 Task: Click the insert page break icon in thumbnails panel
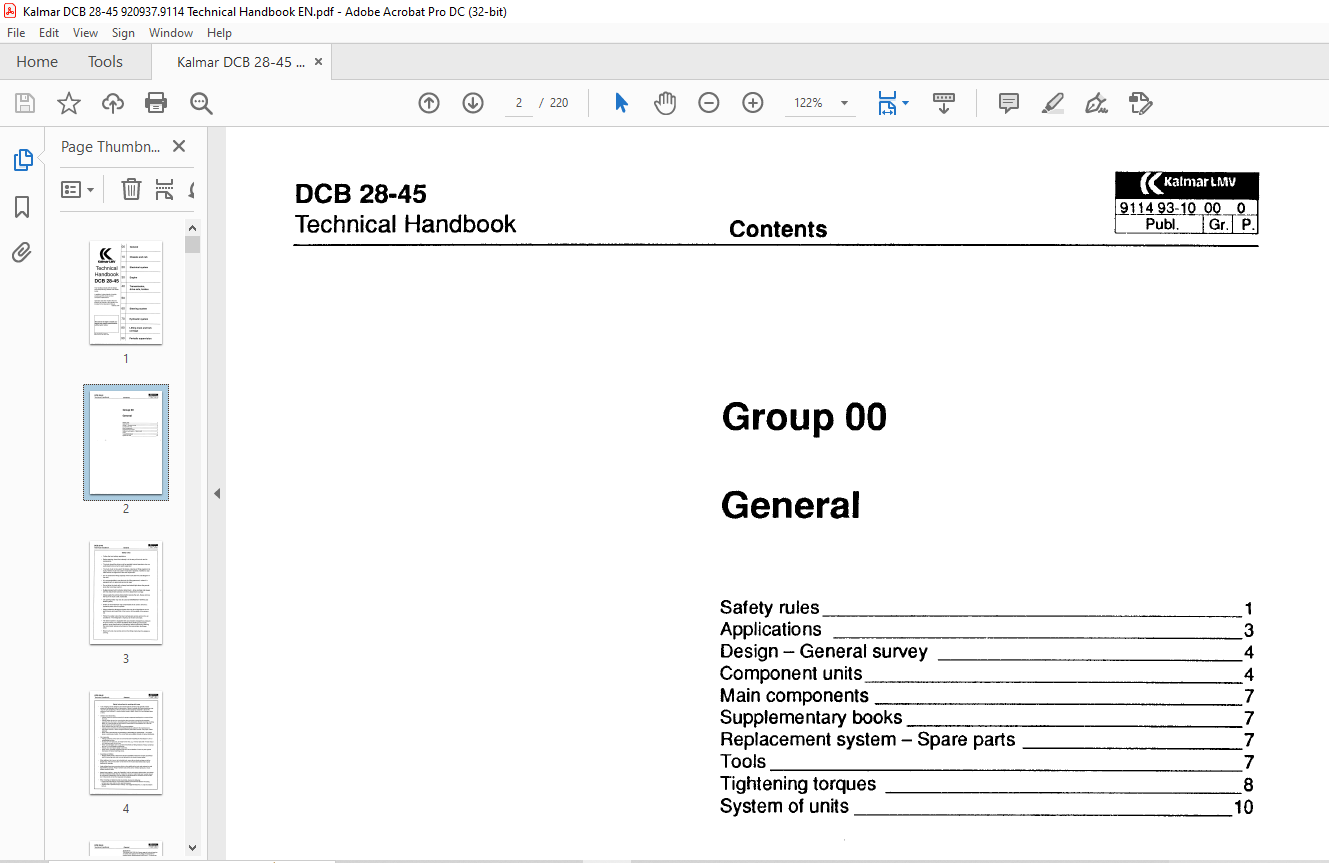tap(164, 189)
